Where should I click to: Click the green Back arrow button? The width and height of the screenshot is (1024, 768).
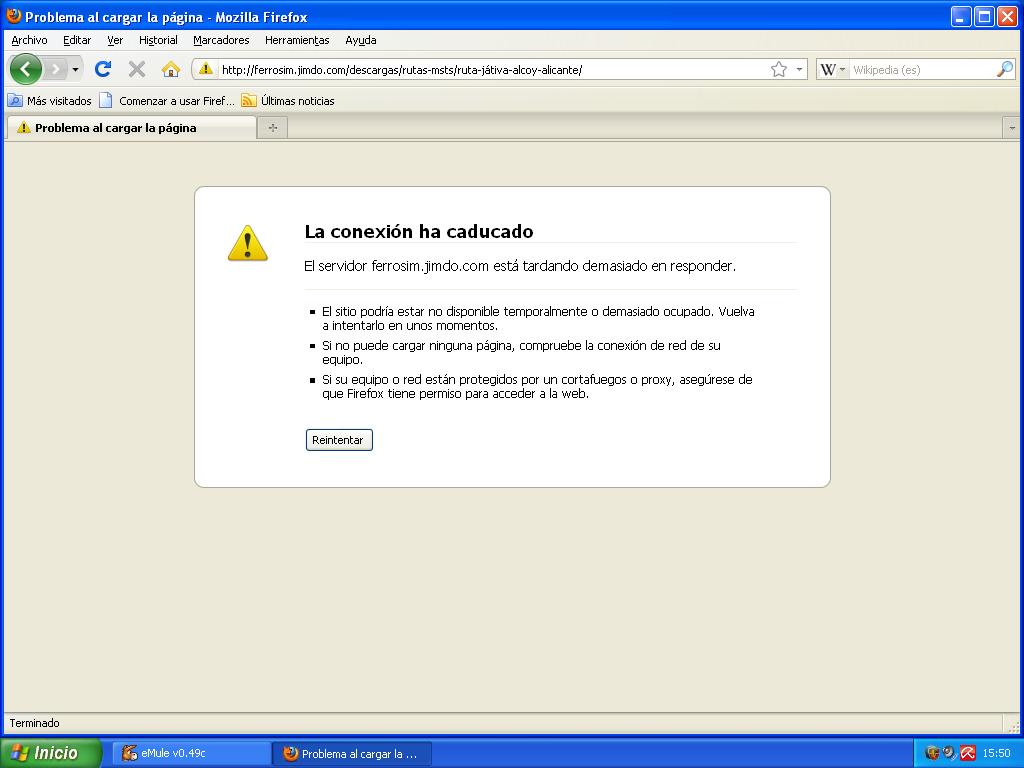click(26, 69)
